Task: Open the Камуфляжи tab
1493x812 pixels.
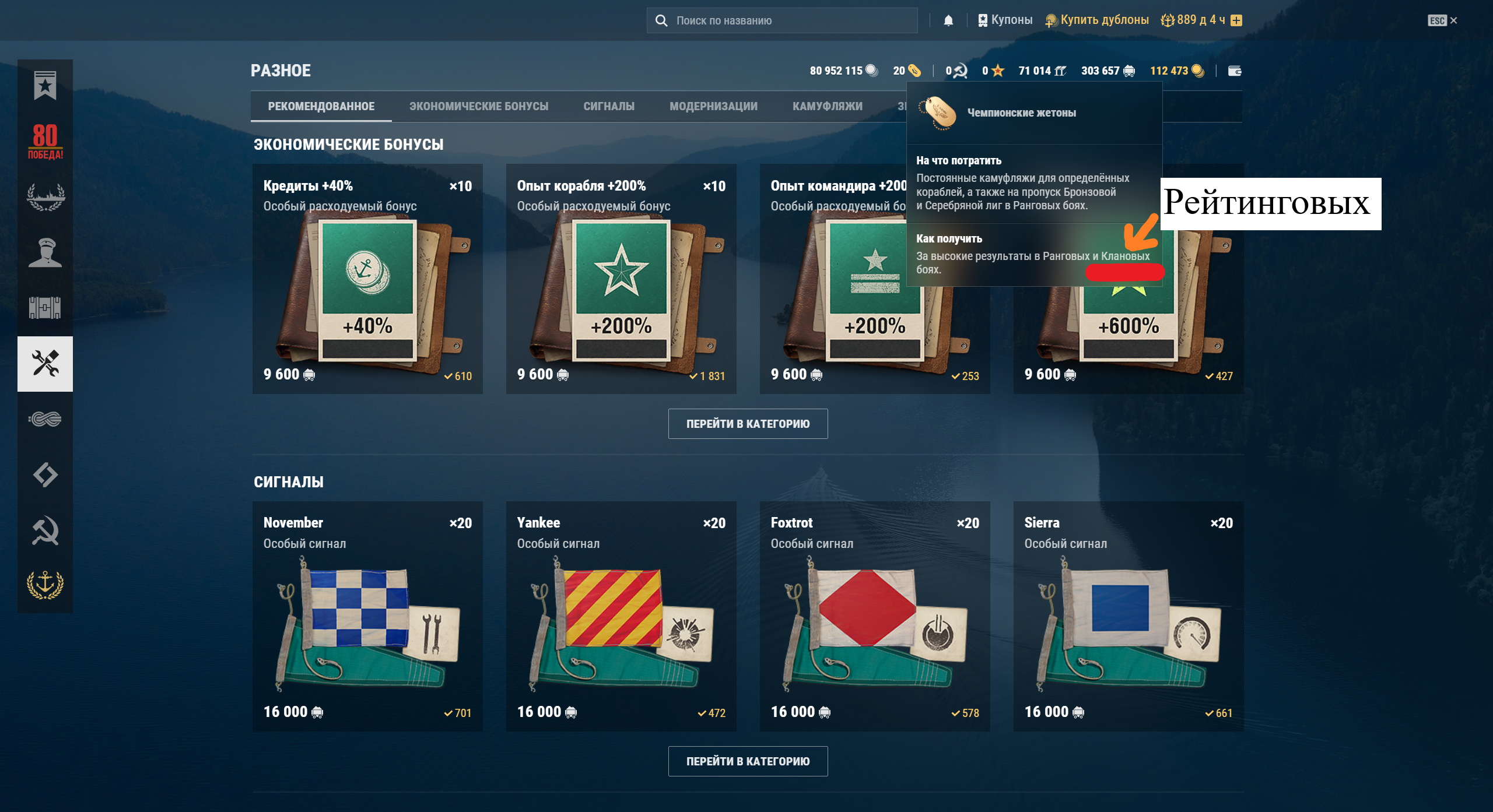Action: pyautogui.click(x=827, y=106)
